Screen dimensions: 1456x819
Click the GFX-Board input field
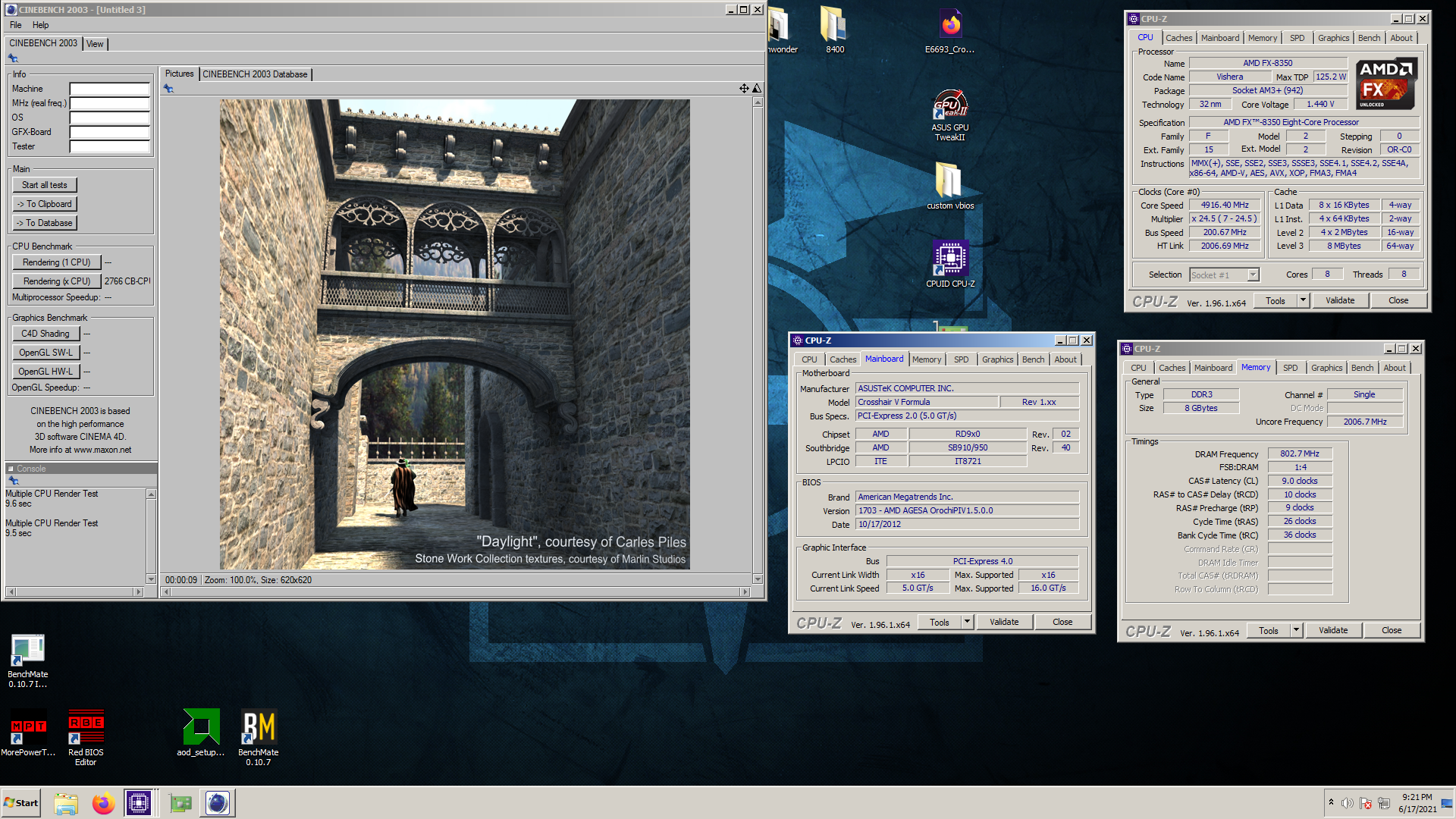point(110,132)
